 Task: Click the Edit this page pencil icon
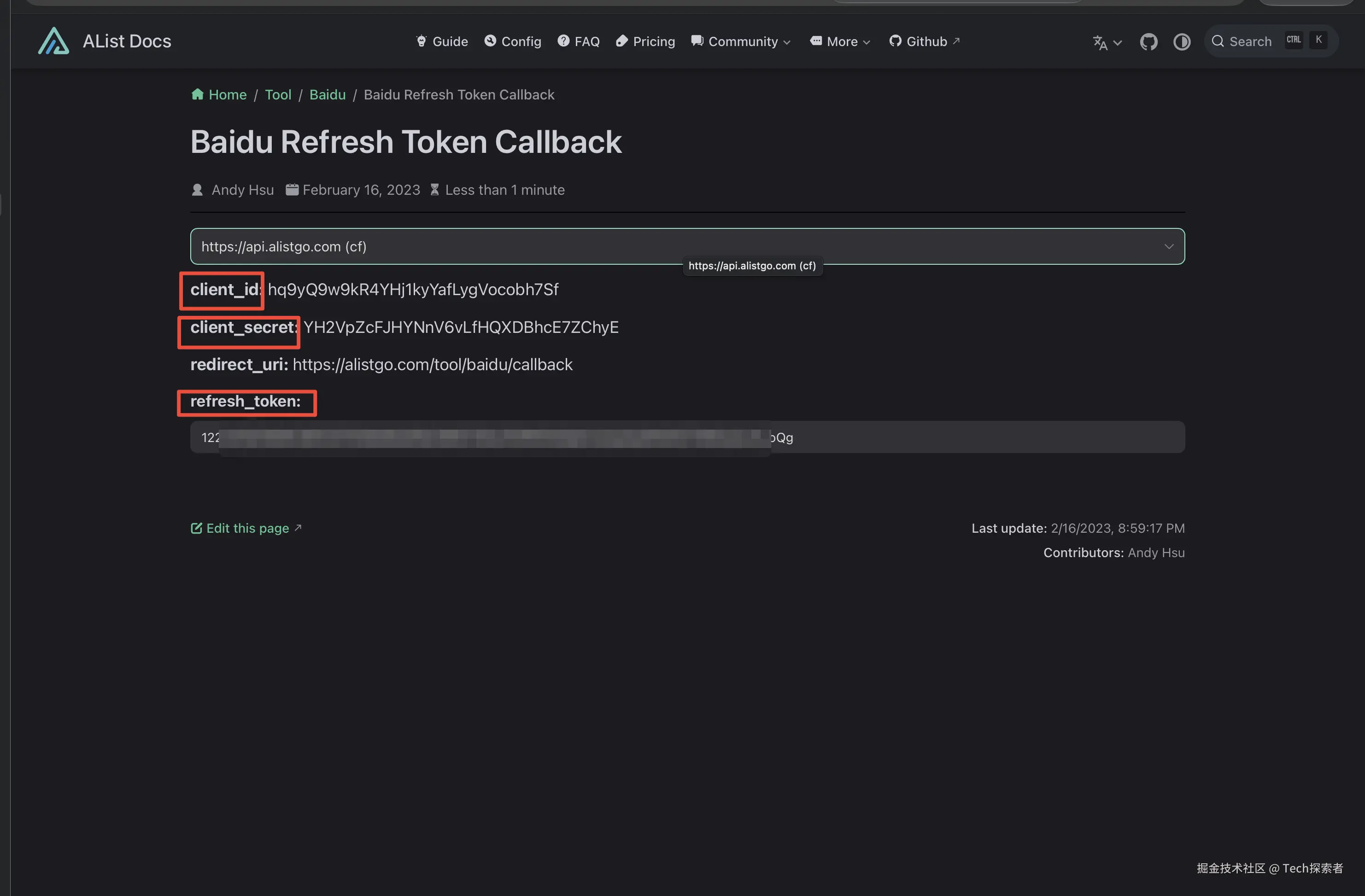(x=196, y=528)
